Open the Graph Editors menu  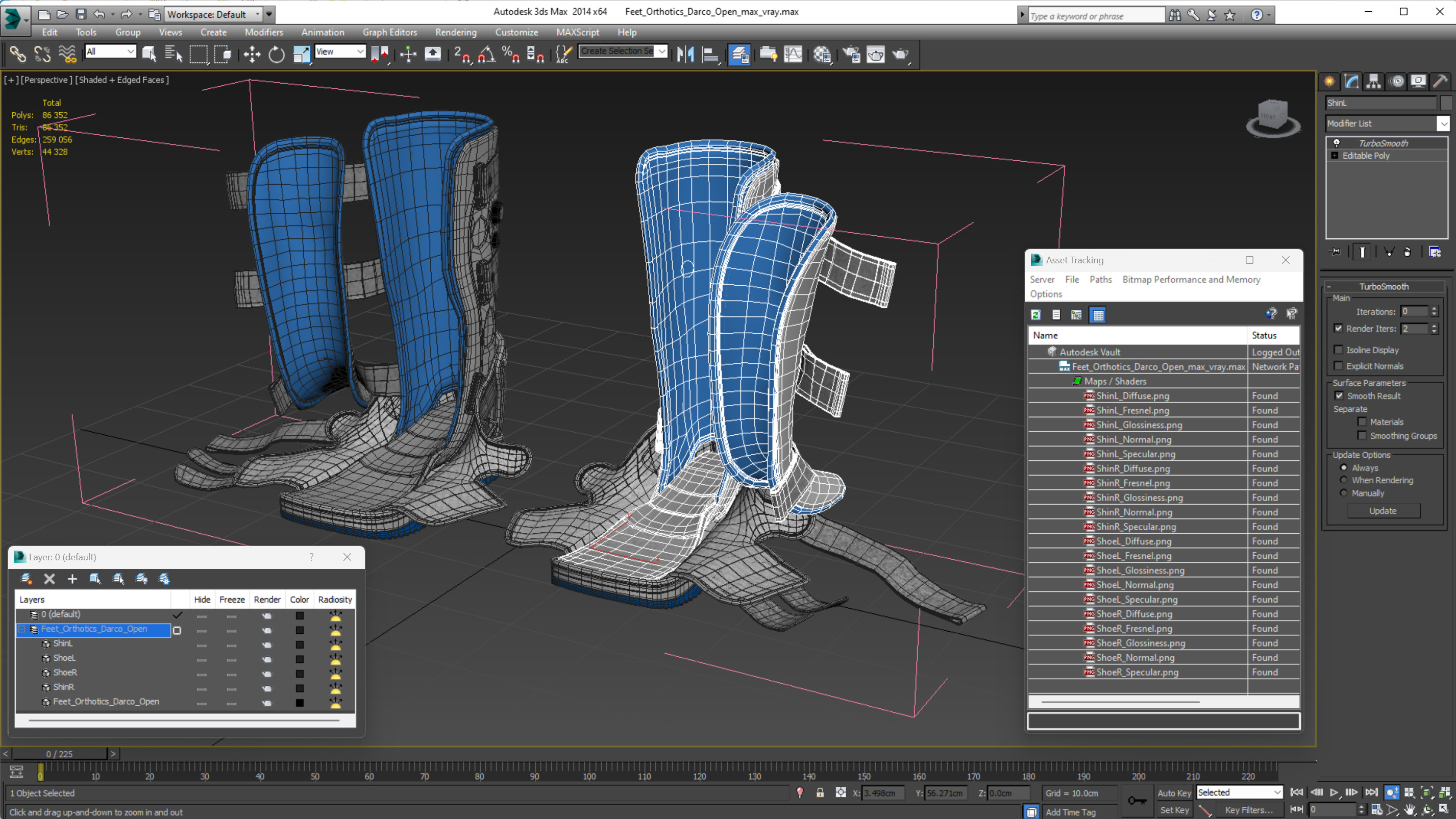(389, 32)
